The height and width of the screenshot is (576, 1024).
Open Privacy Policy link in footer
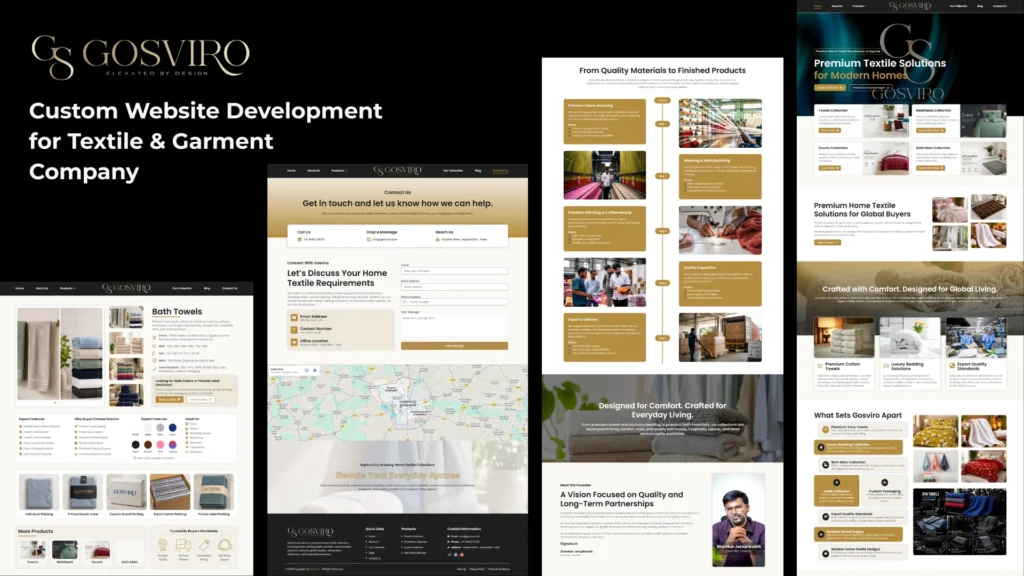tap(477, 569)
